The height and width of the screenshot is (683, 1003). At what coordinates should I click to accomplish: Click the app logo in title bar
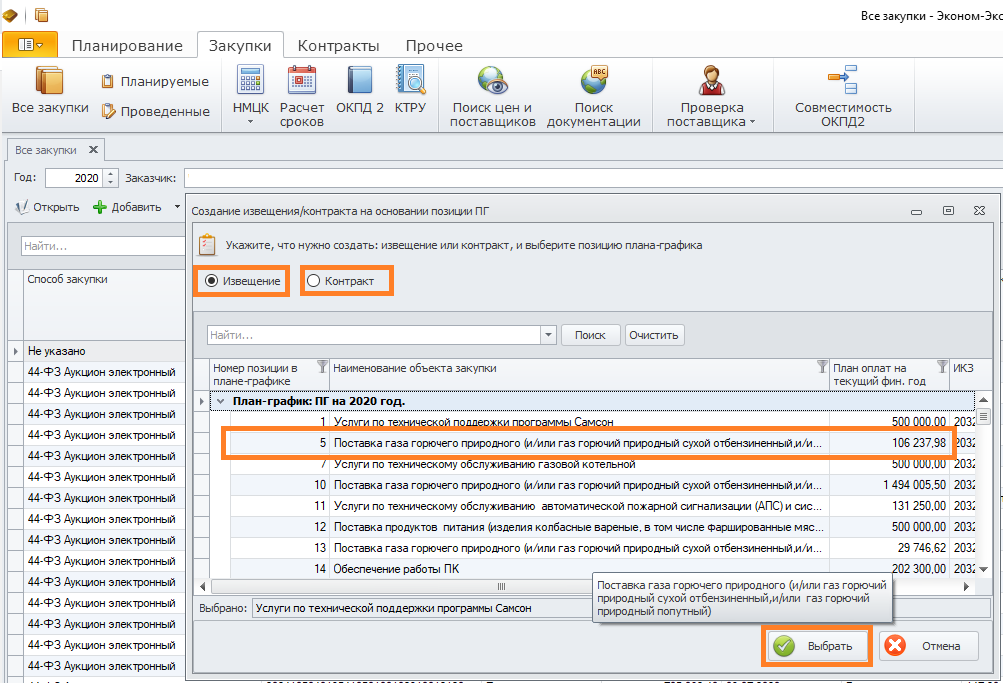click(x=10, y=15)
